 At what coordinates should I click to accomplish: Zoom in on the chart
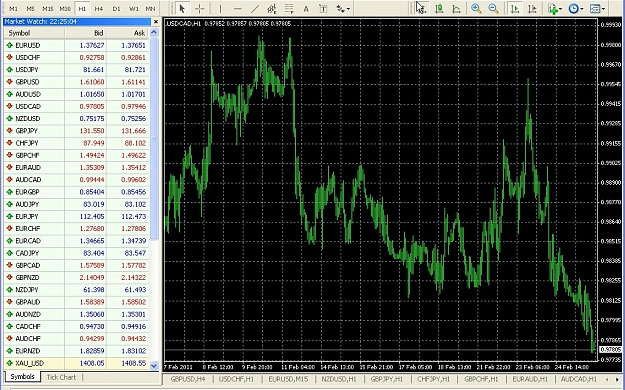(476, 8)
